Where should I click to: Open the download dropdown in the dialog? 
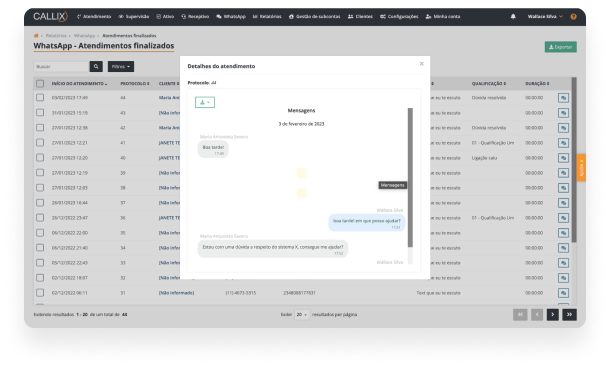pos(205,102)
